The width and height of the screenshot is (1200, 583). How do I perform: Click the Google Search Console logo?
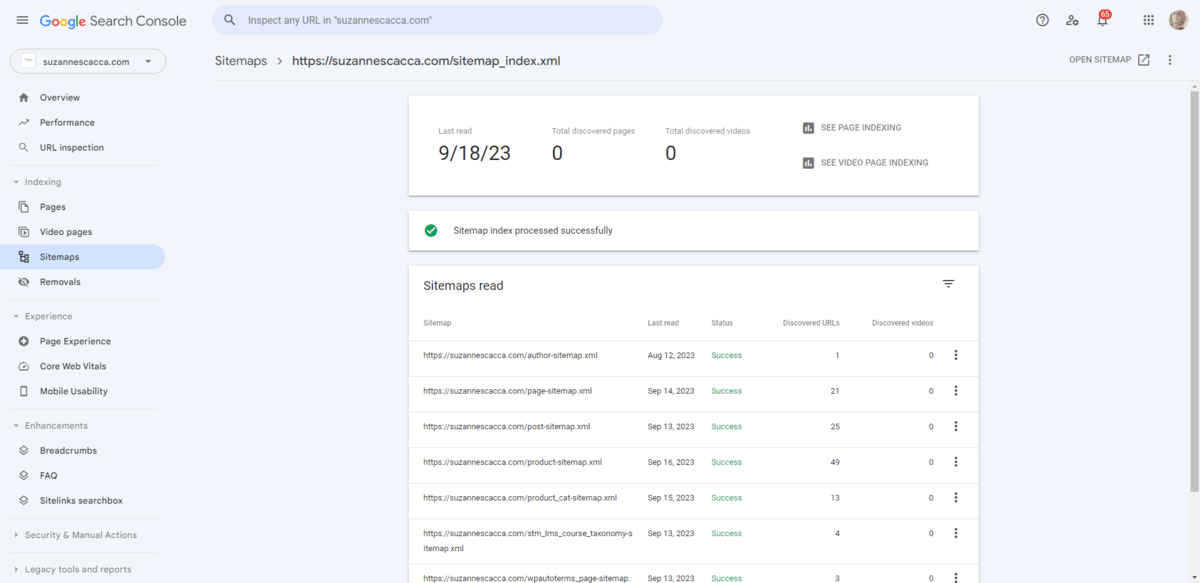click(113, 20)
